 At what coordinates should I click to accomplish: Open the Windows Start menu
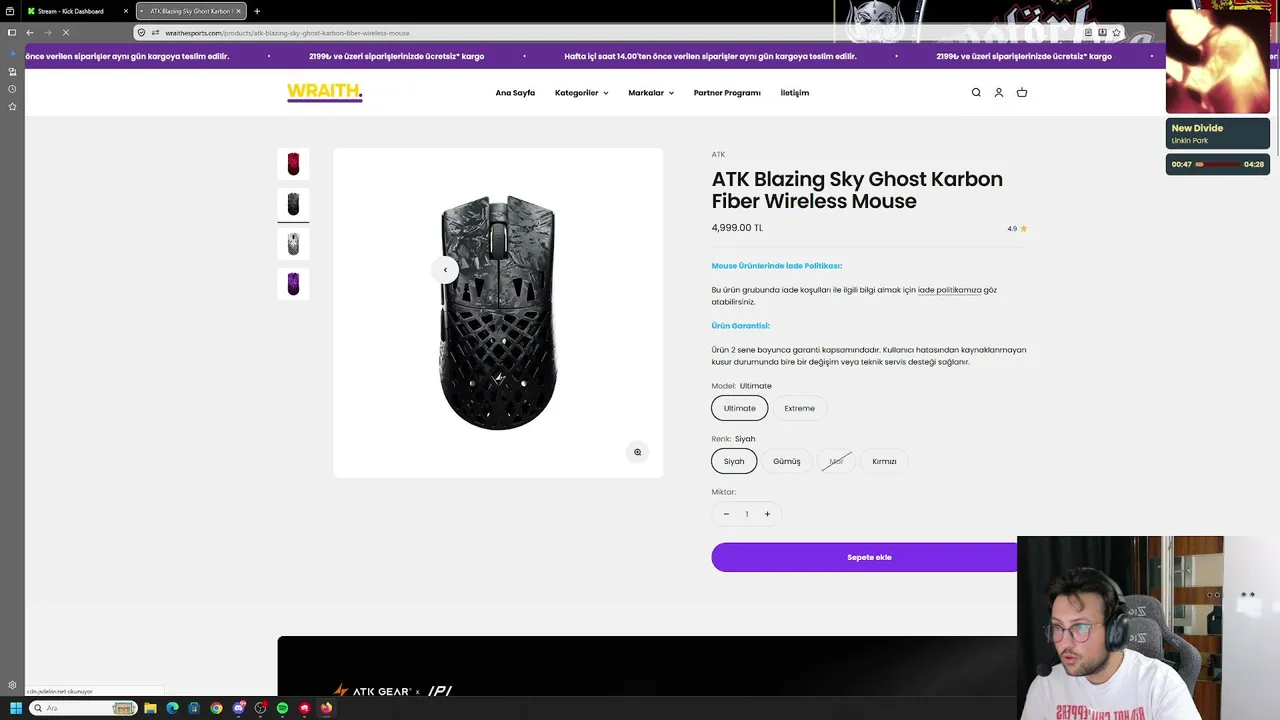pos(15,708)
